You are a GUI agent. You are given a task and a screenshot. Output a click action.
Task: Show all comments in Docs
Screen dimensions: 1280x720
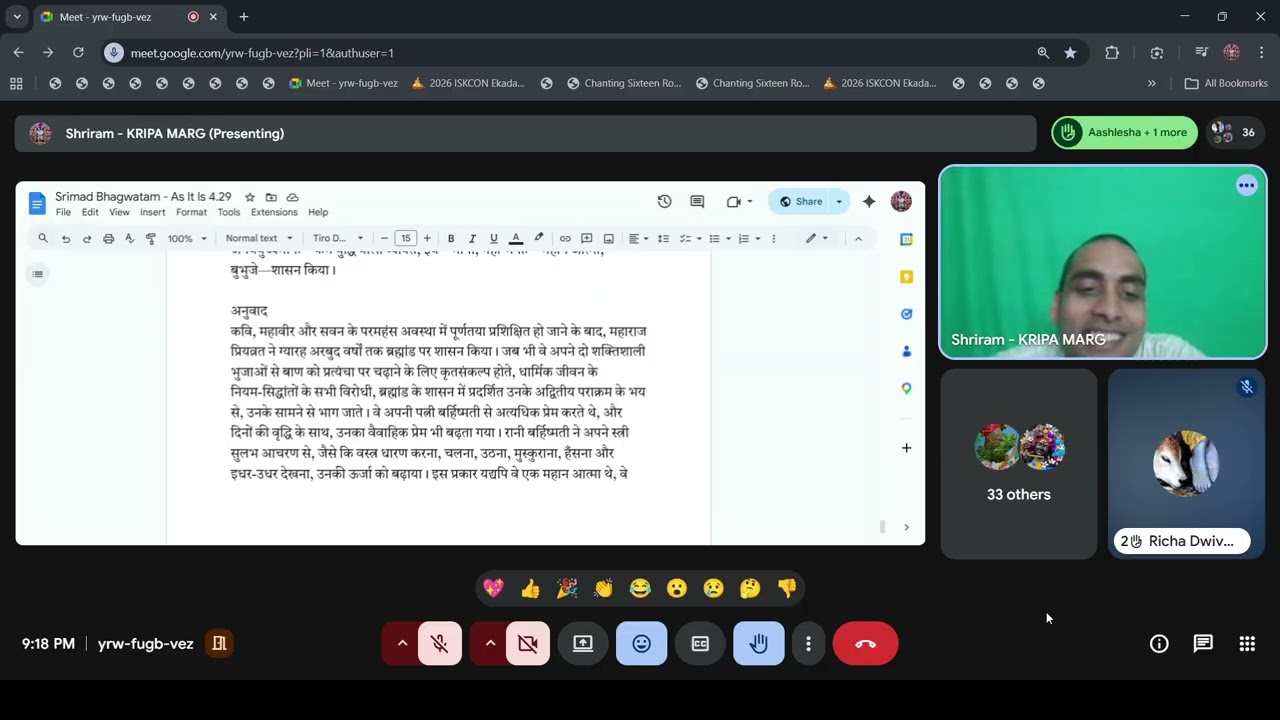(x=697, y=202)
